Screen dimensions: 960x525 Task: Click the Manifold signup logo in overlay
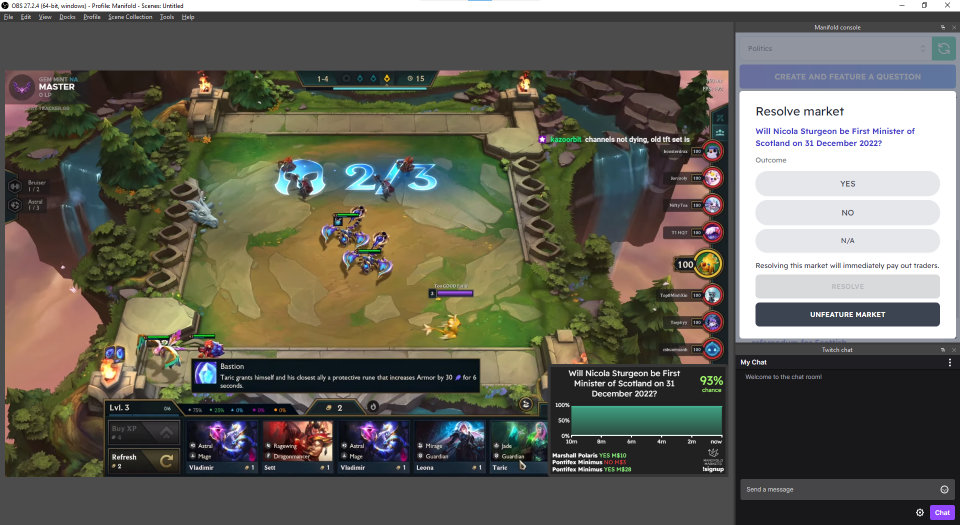[713, 461]
